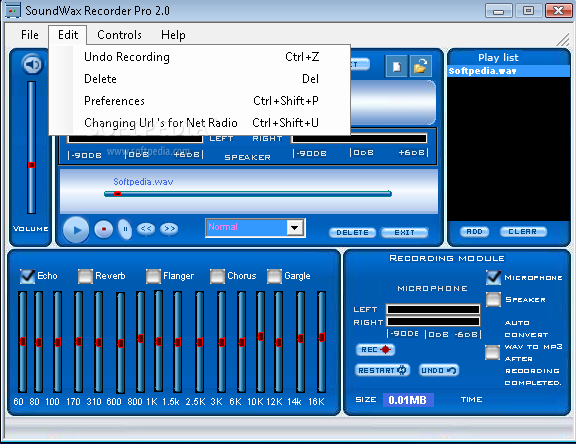Screen dimensions: 576x444
Task: Open the Help menu
Action: 173,35
